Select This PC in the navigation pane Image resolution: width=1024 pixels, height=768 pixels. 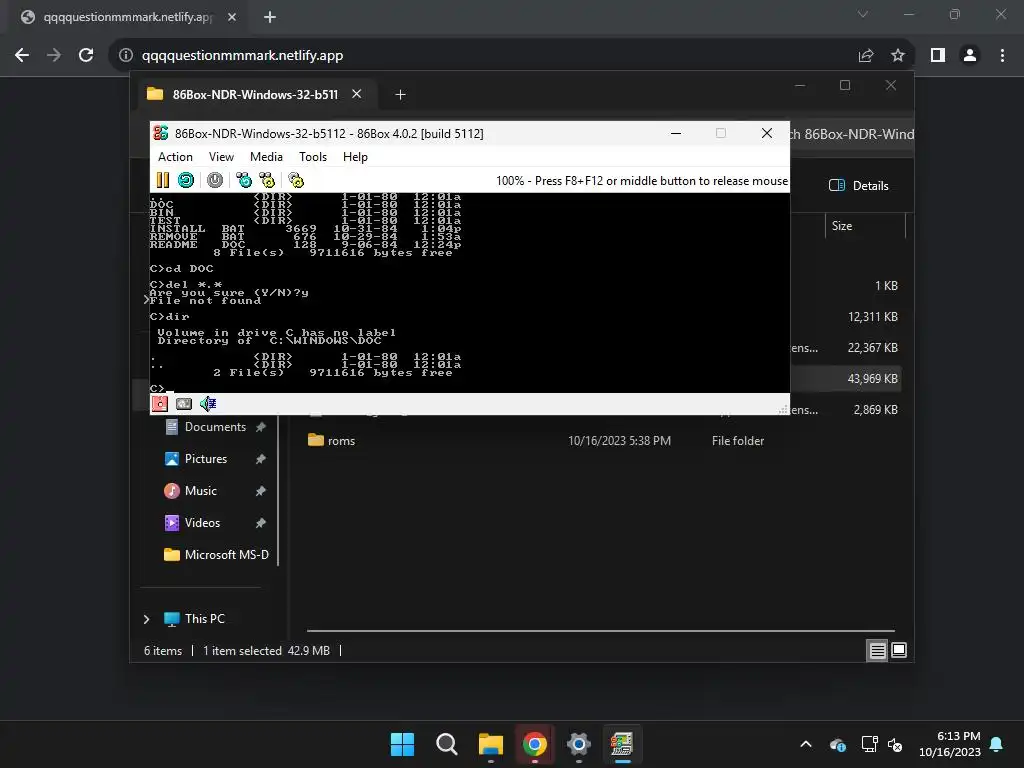tap(204, 619)
